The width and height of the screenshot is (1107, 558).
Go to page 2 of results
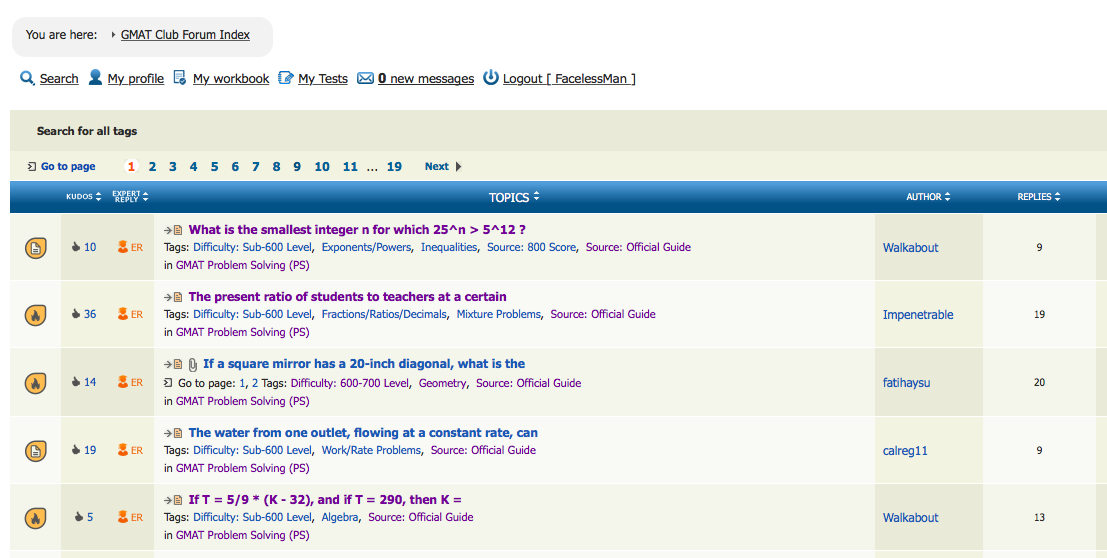coord(152,167)
